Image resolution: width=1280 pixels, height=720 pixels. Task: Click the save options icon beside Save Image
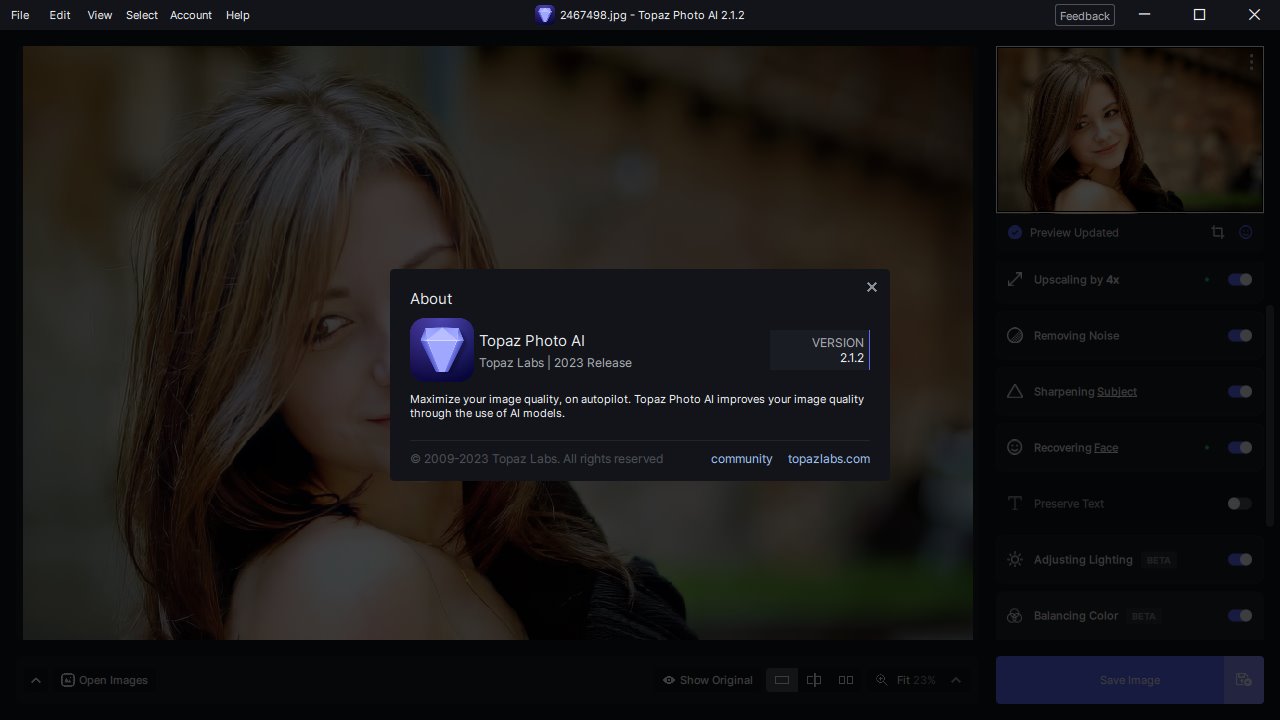[1243, 680]
